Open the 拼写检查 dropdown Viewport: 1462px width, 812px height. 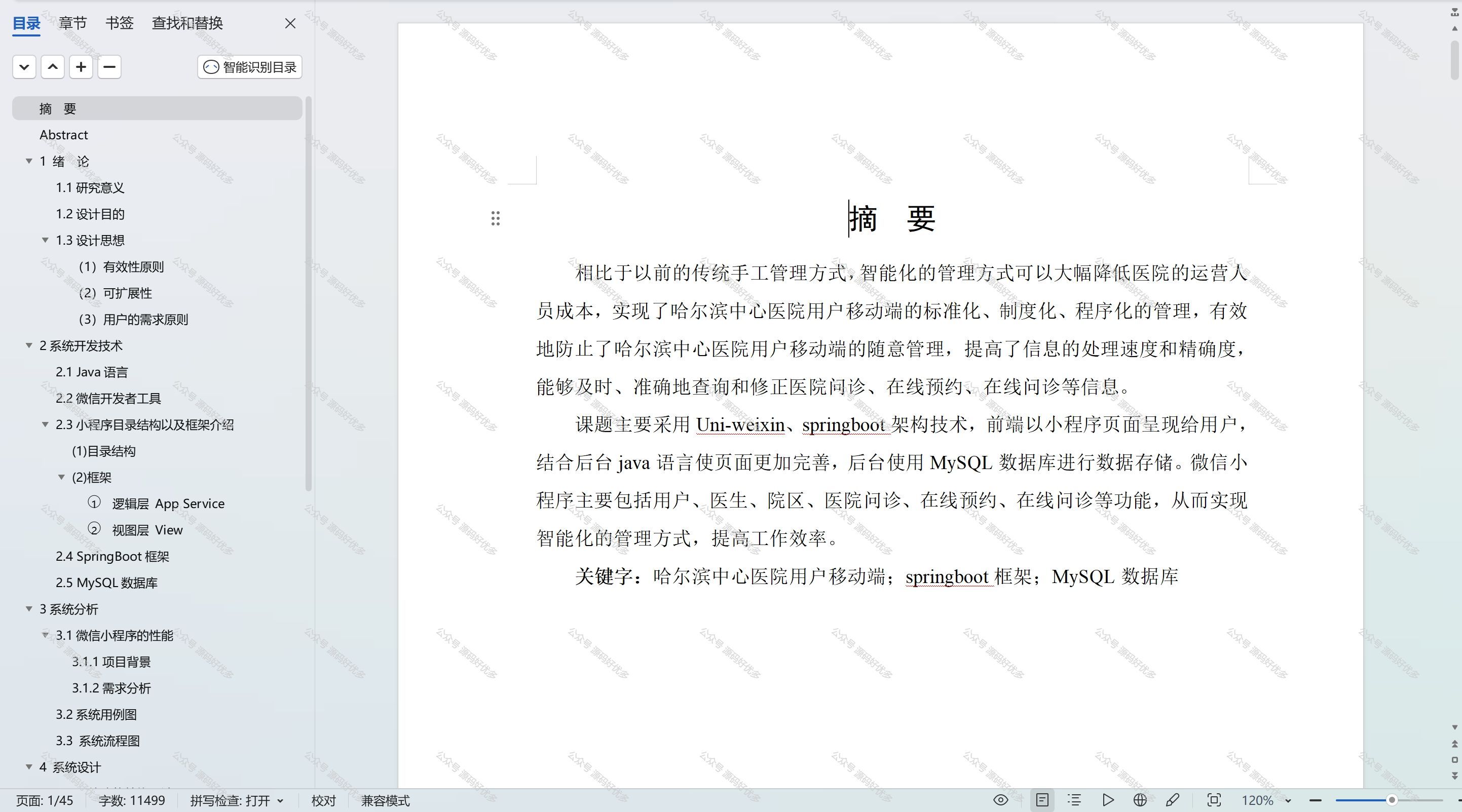click(237, 801)
